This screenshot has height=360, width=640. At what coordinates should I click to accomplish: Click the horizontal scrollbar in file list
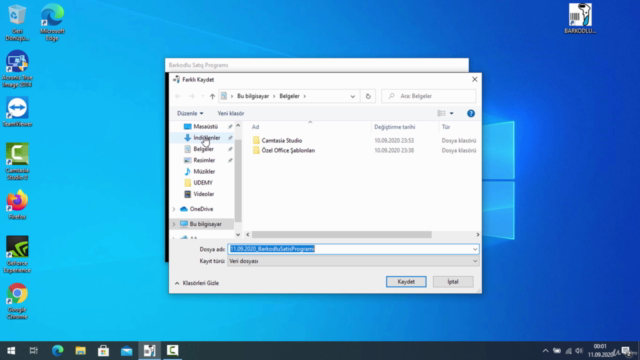tap(342, 235)
